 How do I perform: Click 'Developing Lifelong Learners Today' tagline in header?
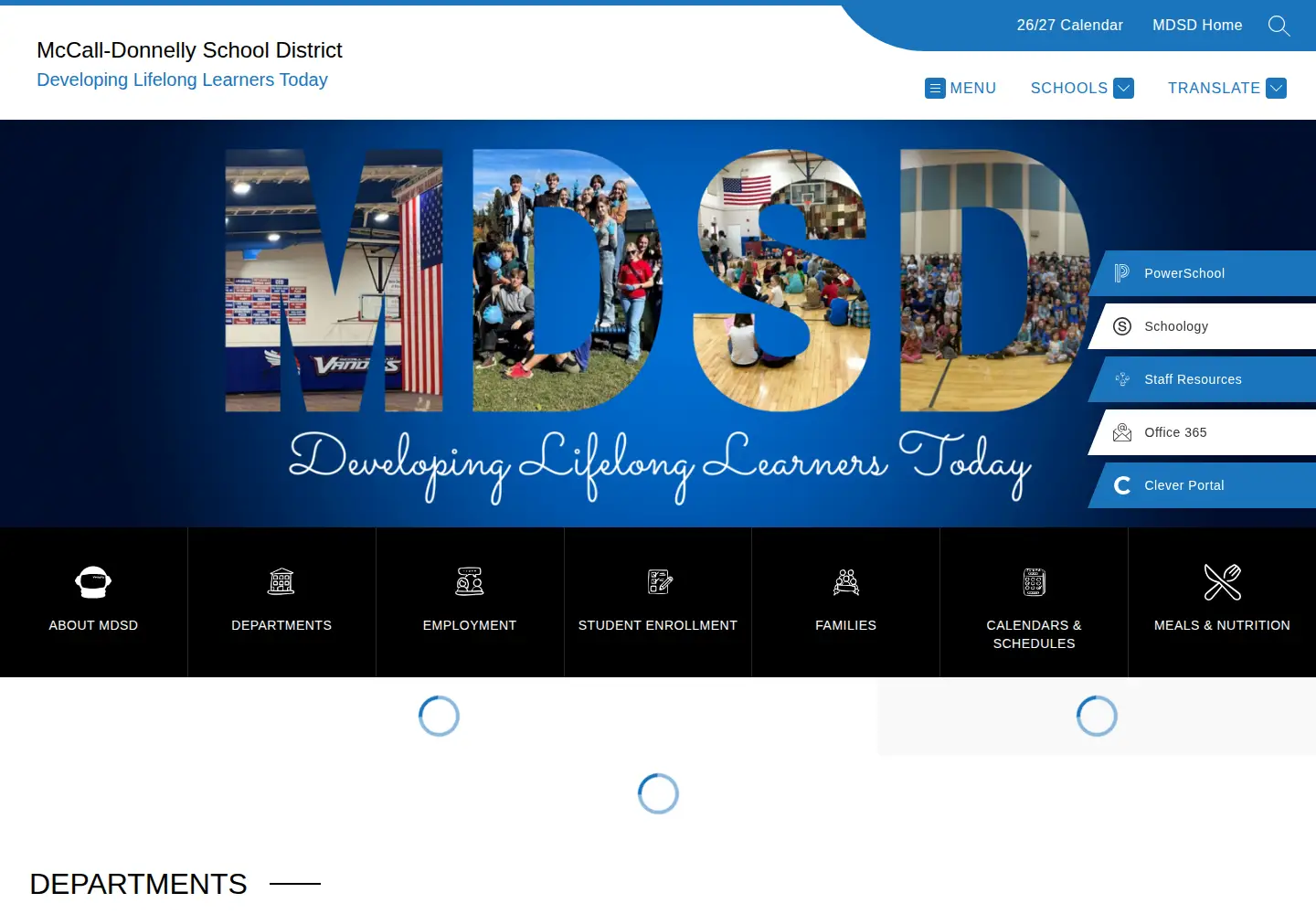tap(182, 80)
